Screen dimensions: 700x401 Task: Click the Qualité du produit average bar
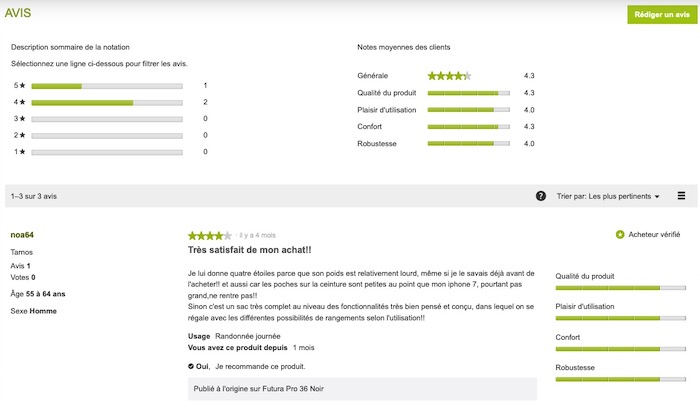pos(468,93)
